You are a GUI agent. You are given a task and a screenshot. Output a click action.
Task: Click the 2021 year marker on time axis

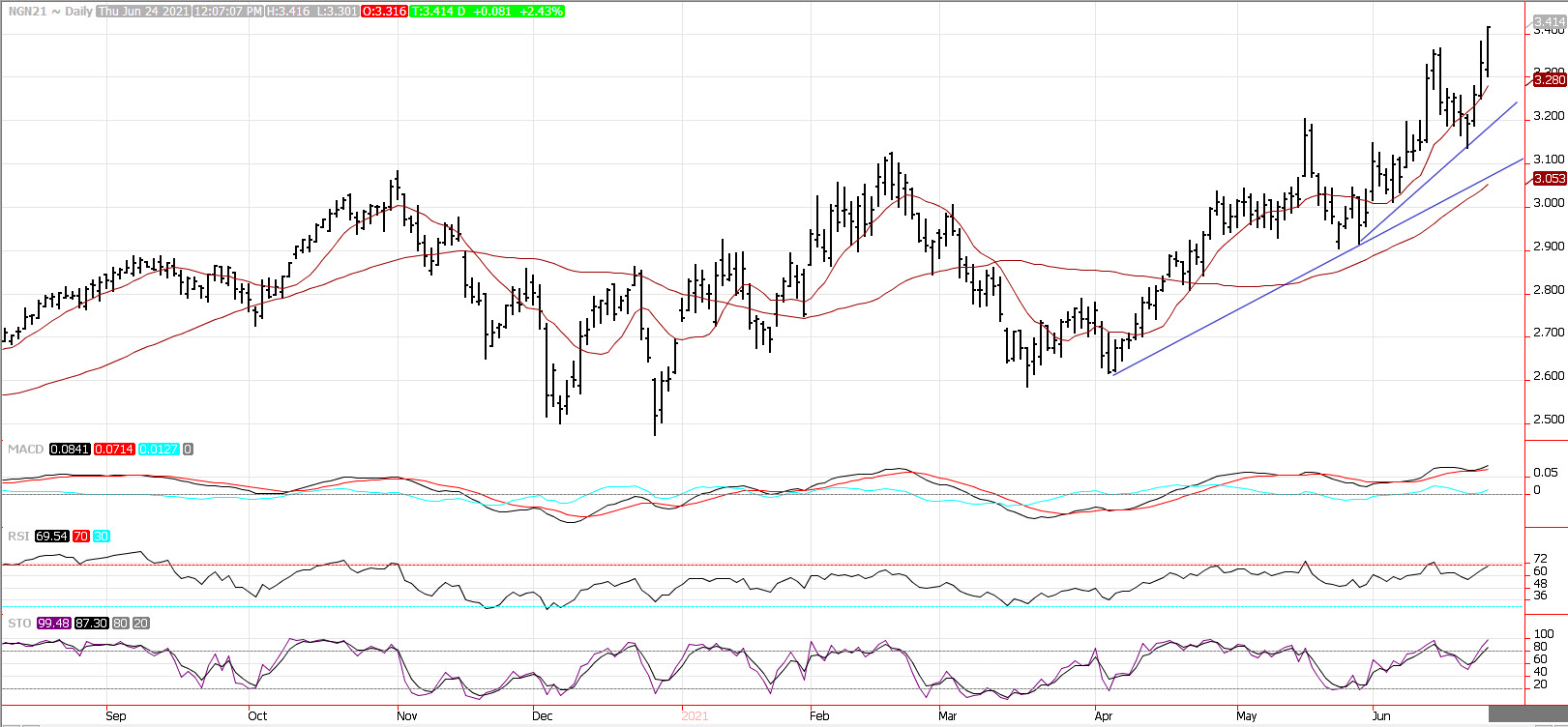(x=695, y=716)
